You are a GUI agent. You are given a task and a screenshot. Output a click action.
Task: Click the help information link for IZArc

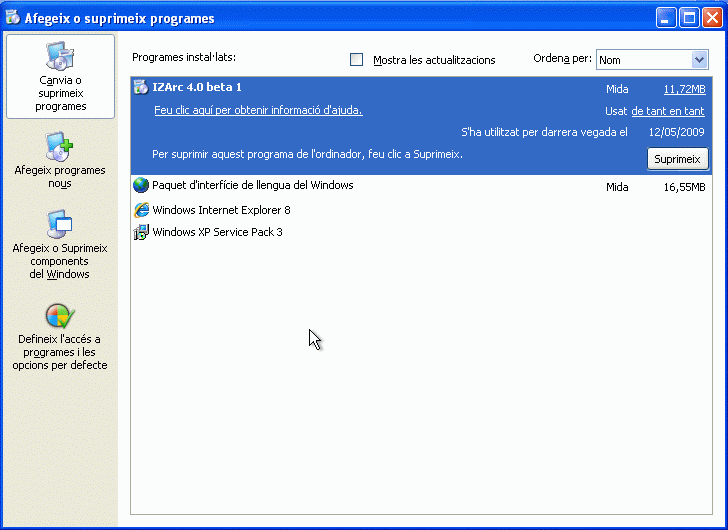pos(258,110)
